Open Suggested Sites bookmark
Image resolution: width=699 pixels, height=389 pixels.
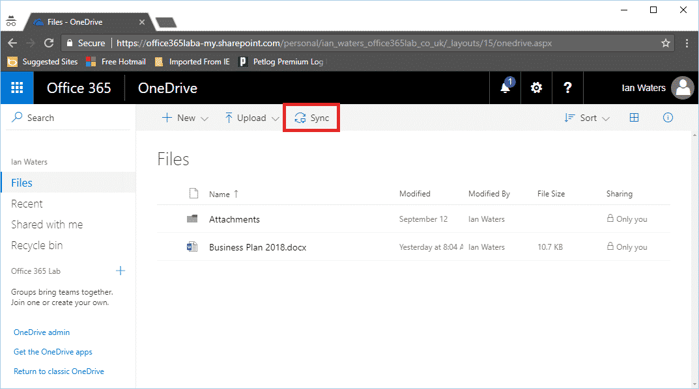[x=43, y=61]
